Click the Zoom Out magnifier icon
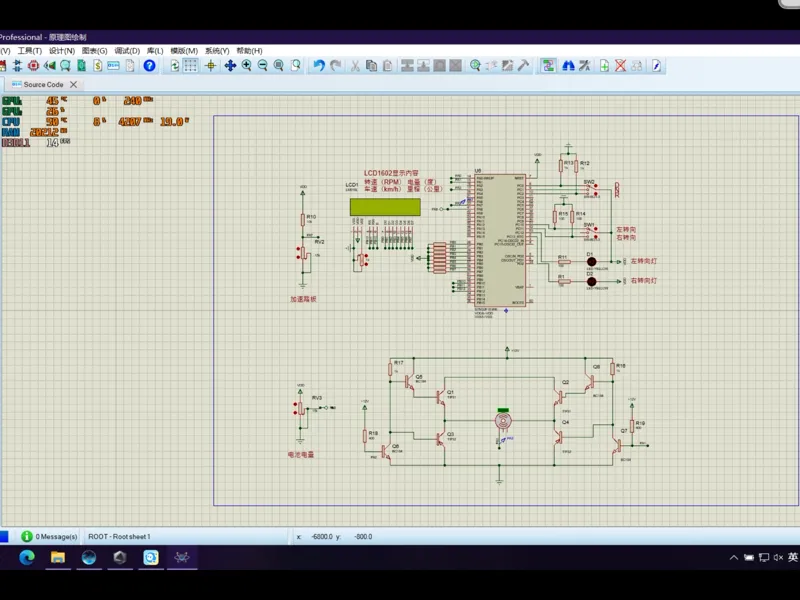Viewport: 800px width, 600px height. [263, 65]
